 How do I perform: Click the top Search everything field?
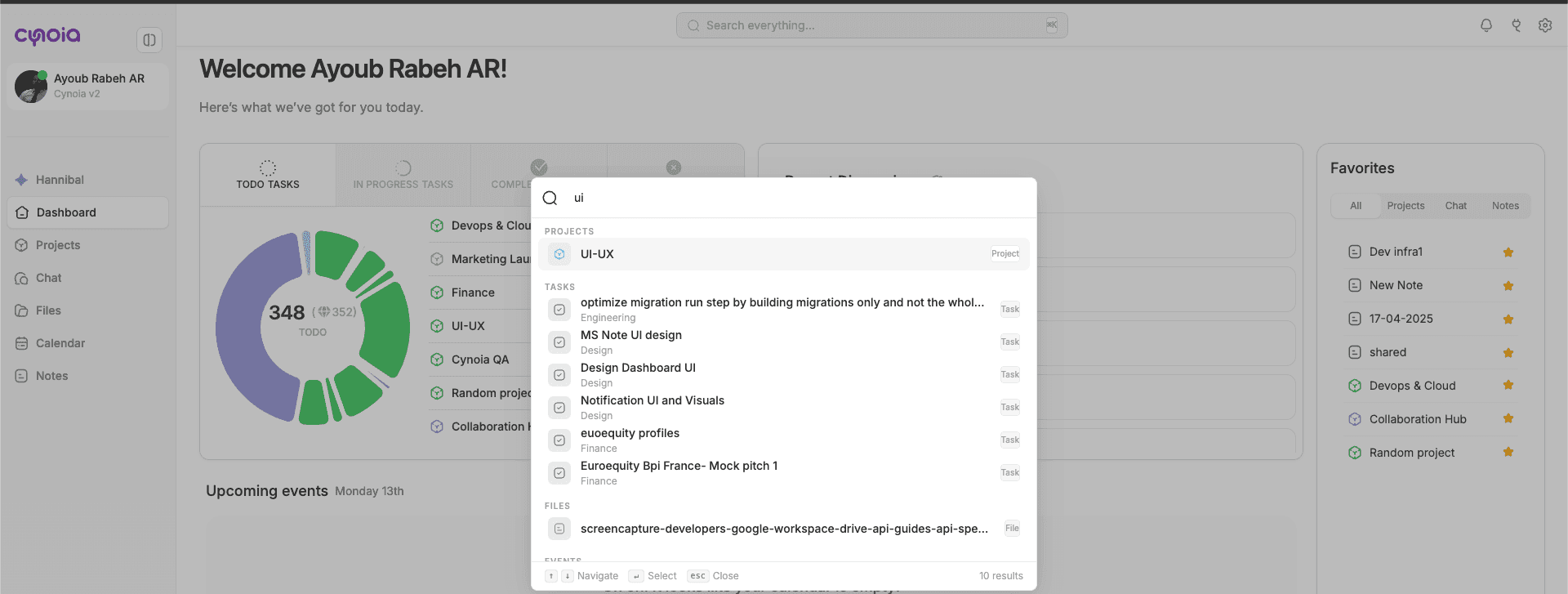point(871,25)
